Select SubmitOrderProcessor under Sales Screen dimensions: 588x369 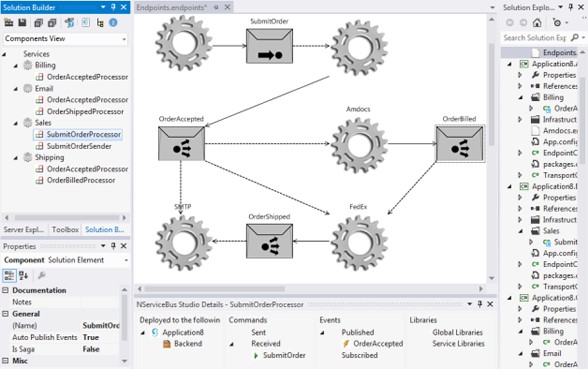(84, 134)
